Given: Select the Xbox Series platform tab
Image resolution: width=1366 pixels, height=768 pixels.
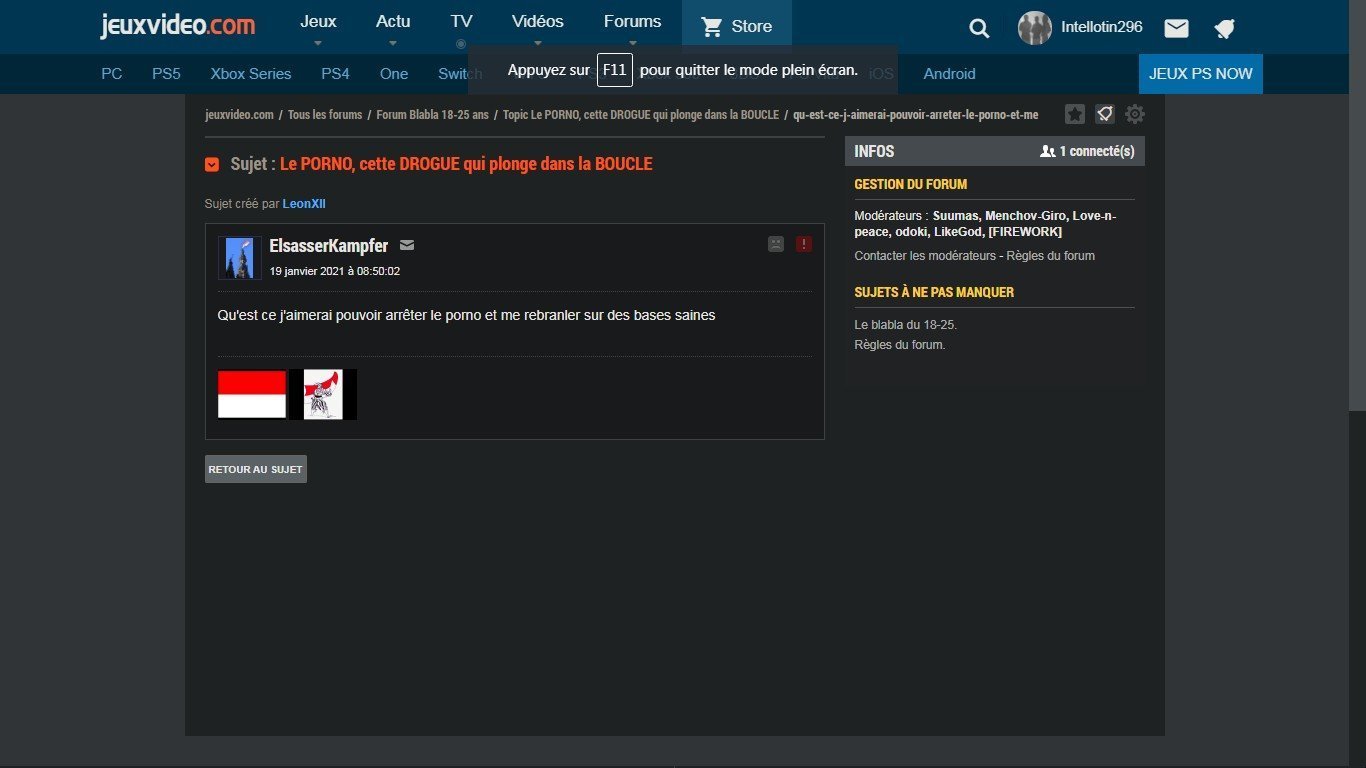Looking at the screenshot, I should pyautogui.click(x=251, y=74).
